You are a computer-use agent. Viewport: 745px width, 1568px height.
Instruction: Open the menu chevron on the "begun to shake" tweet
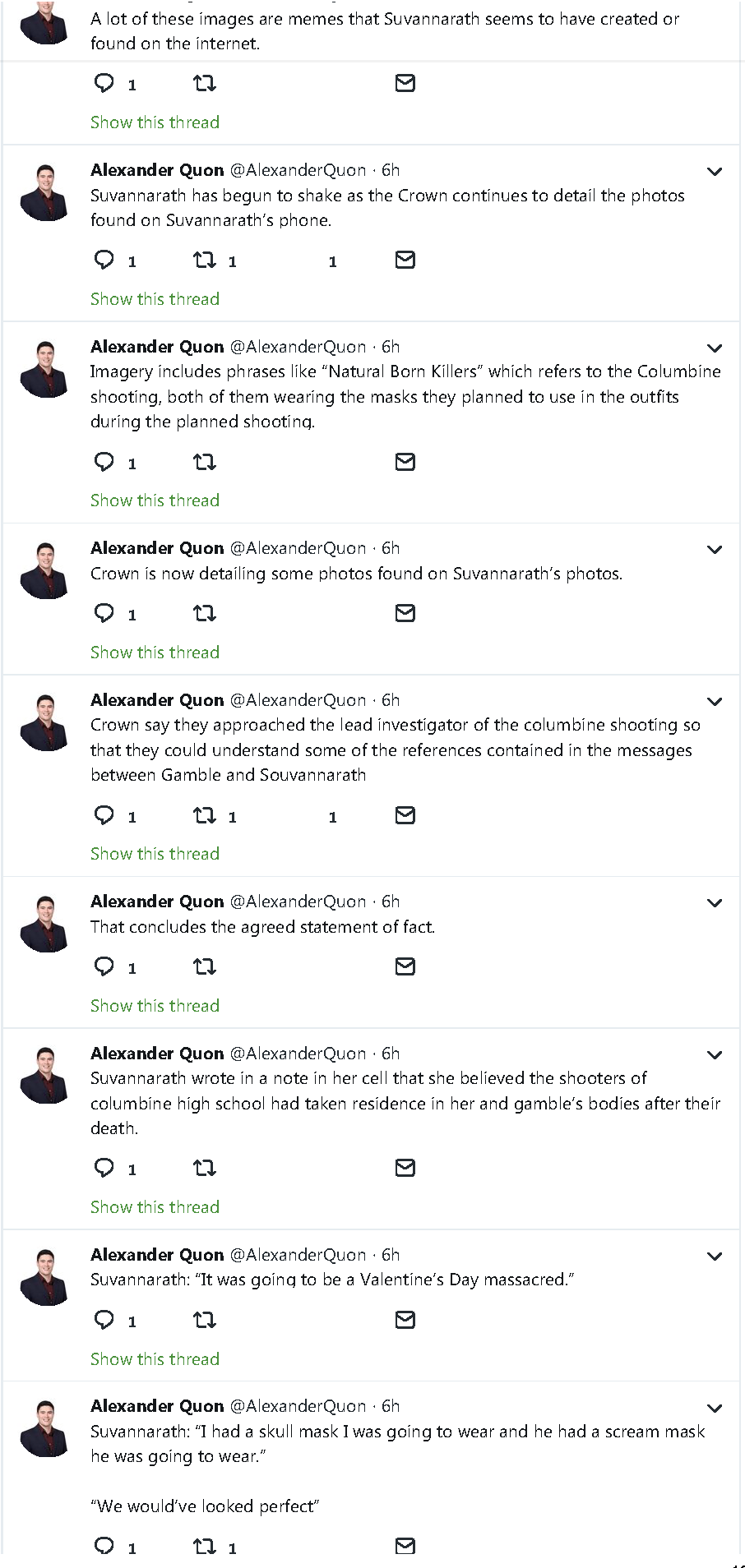click(715, 172)
